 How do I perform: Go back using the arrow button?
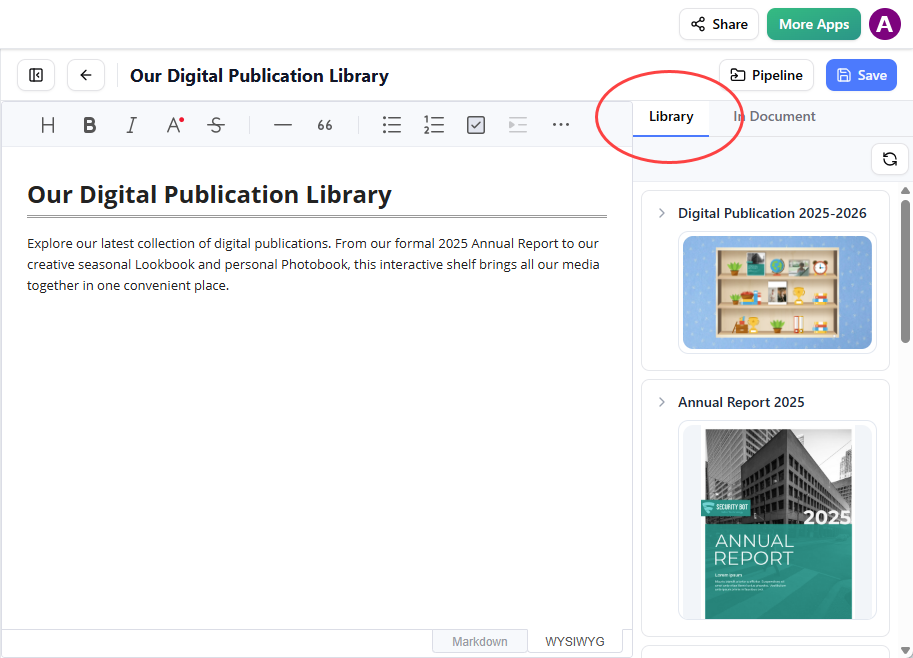click(86, 75)
